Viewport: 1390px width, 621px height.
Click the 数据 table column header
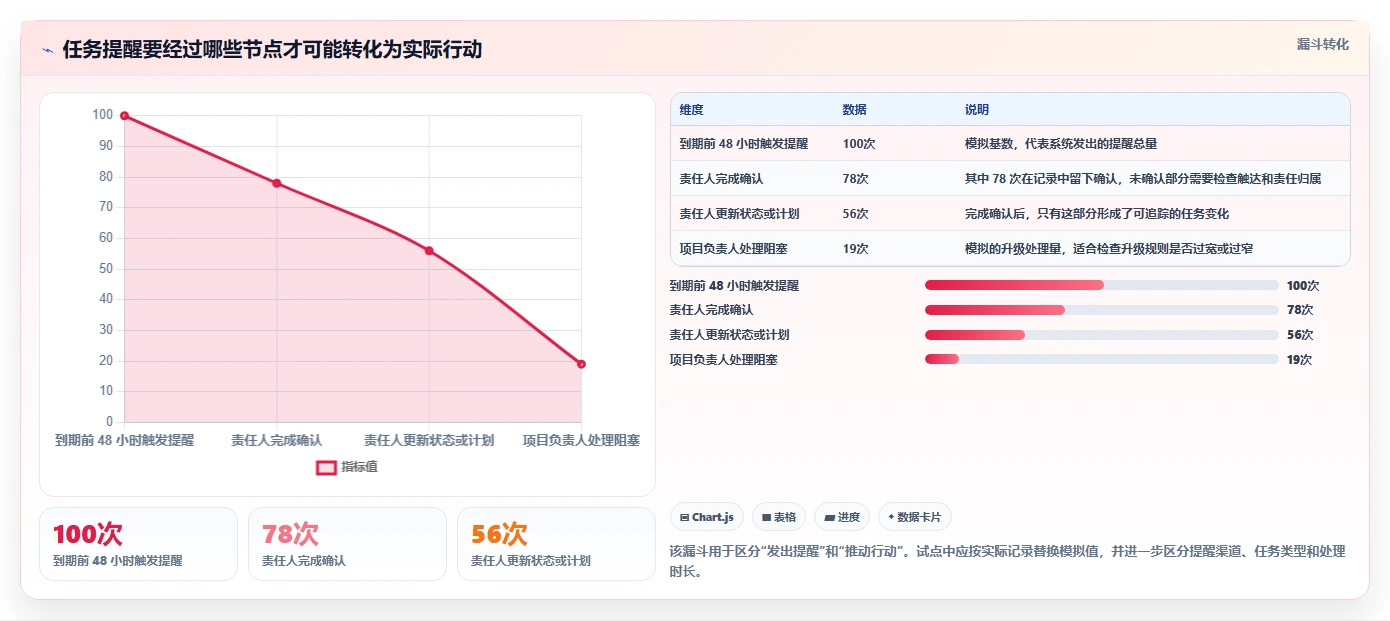point(855,110)
